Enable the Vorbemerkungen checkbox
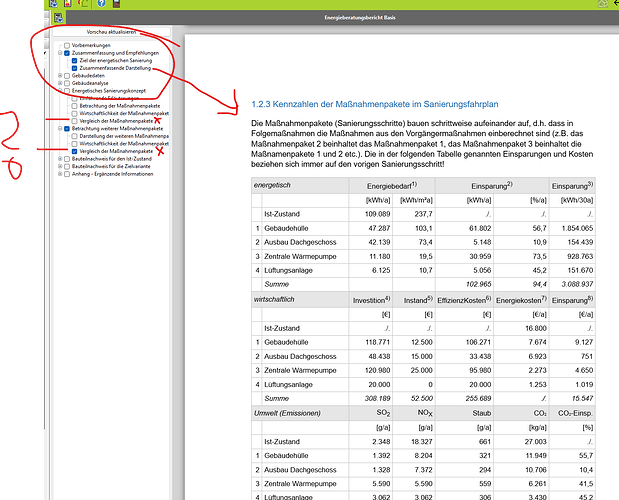Image resolution: width=619 pixels, height=500 pixels. [67, 45]
